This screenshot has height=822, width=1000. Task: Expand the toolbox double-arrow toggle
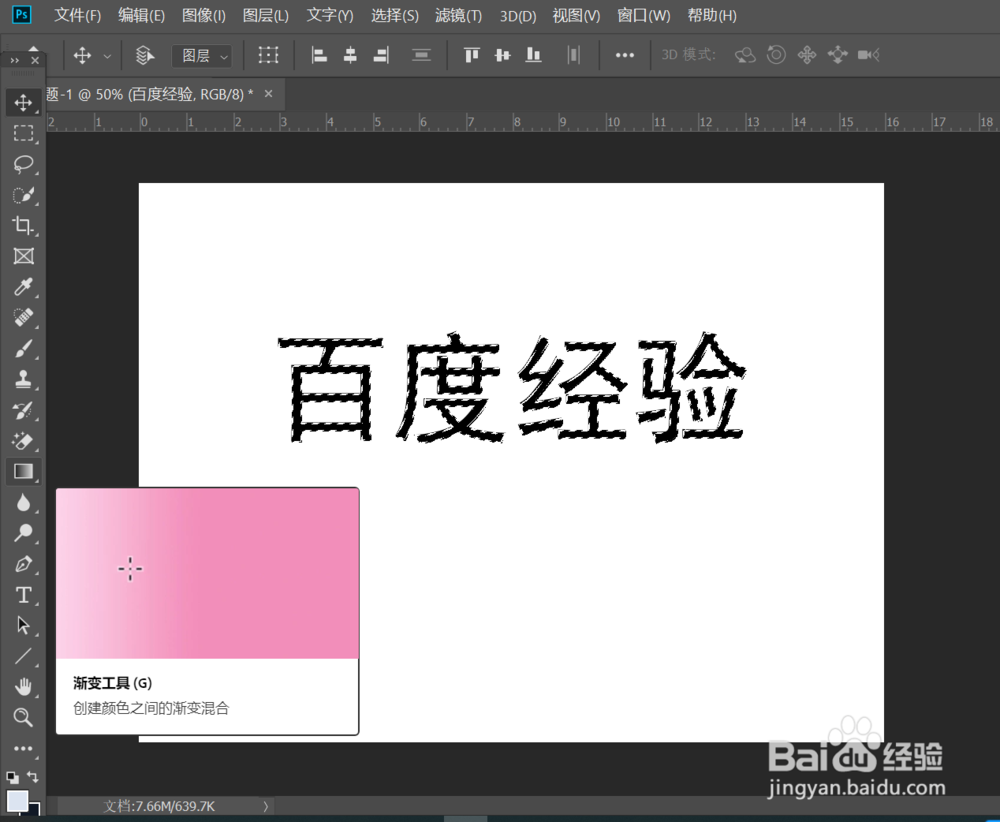pyautogui.click(x=14, y=61)
